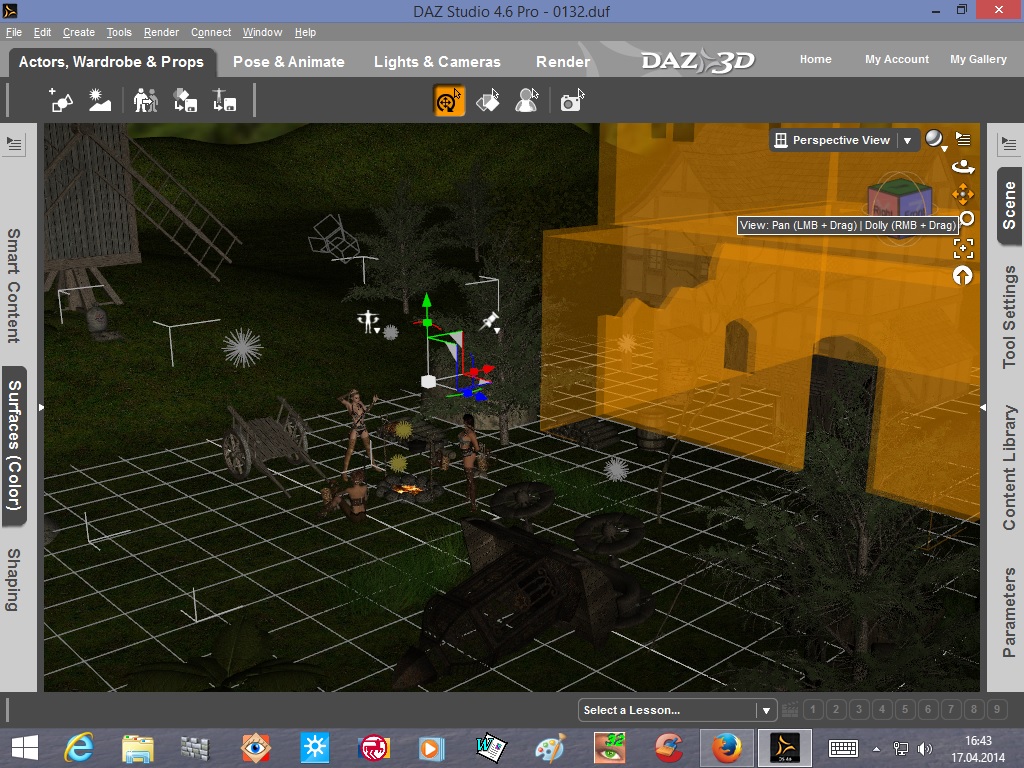Viewport: 1024px width, 768px height.
Task: Open the Select a Lesson combo box
Action: point(677,710)
